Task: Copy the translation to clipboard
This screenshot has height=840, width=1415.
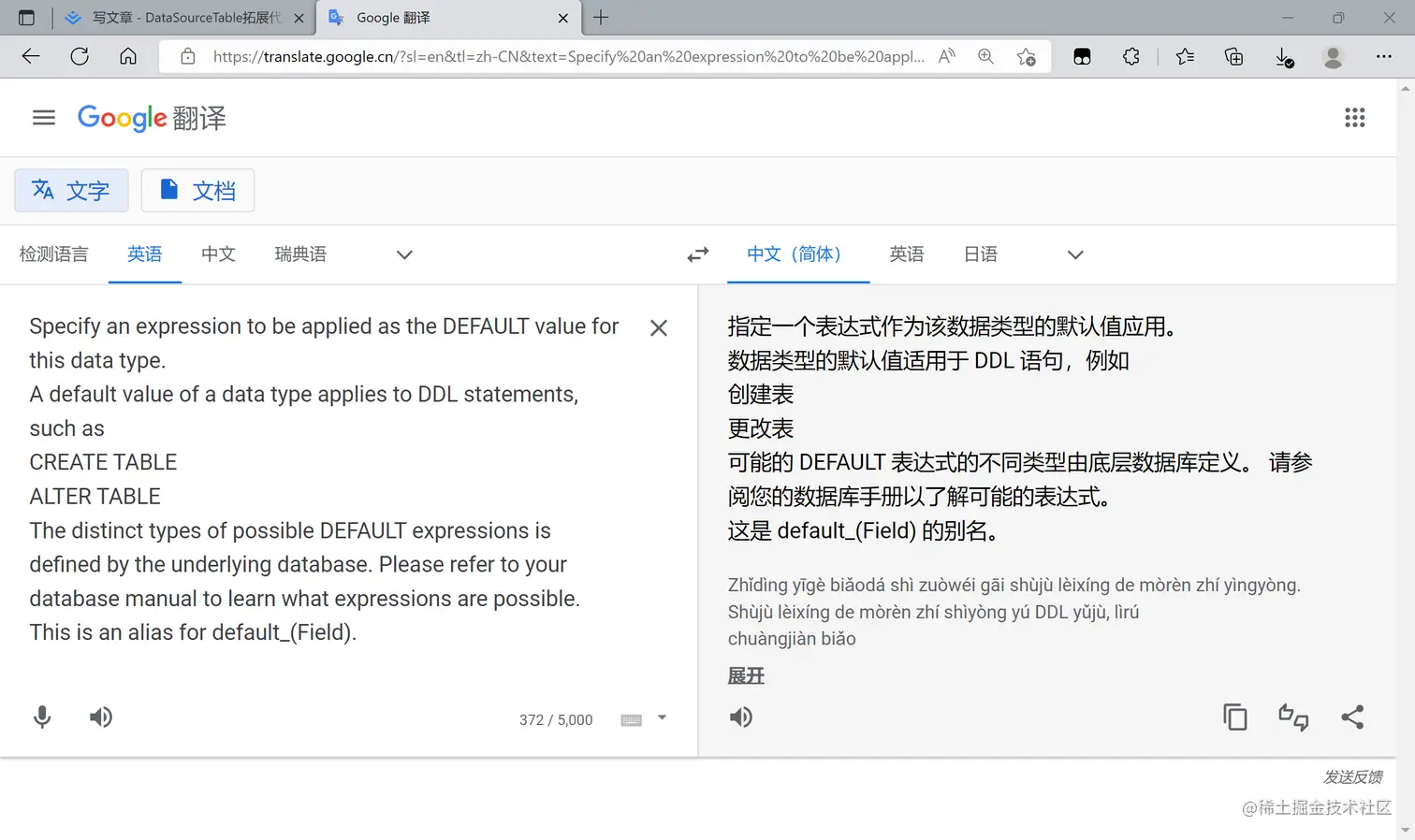Action: coord(1235,717)
